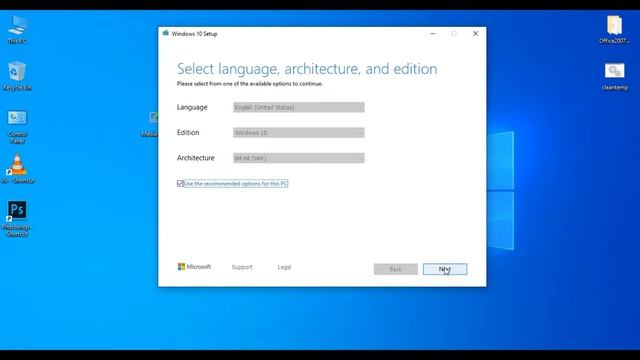Click the 'Language' field label
Image resolution: width=640 pixels, height=360 pixels.
192,107
